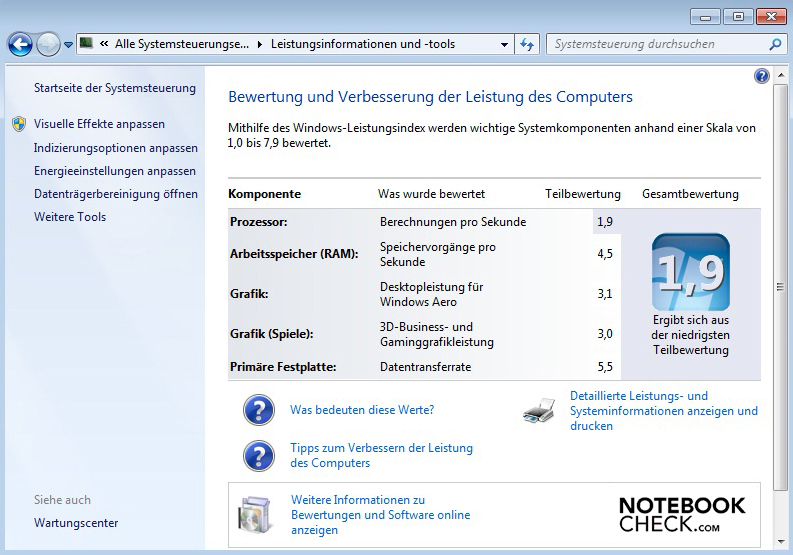
Task: Open the breadcrumb arrow after Alle Systemsteuerungse...
Action: (x=259, y=45)
